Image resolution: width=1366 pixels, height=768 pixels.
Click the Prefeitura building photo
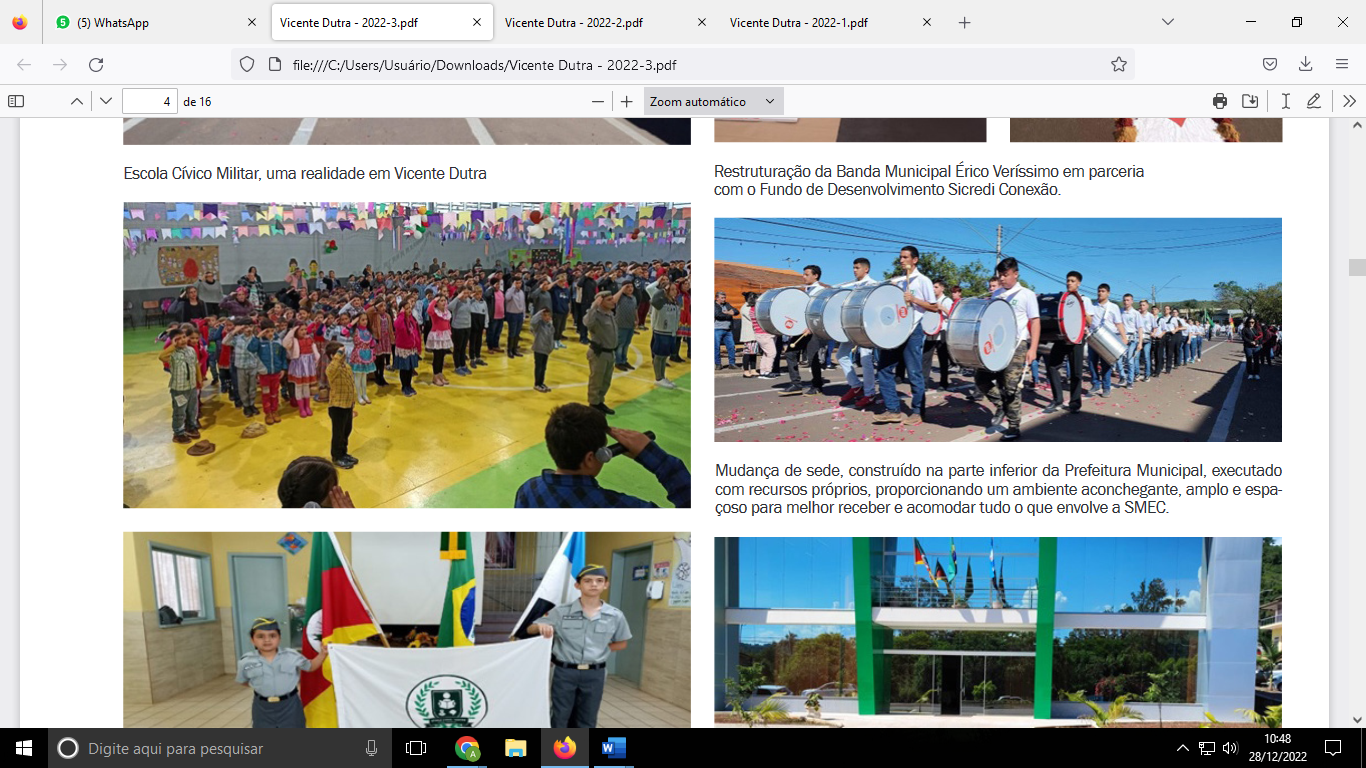click(x=998, y=632)
